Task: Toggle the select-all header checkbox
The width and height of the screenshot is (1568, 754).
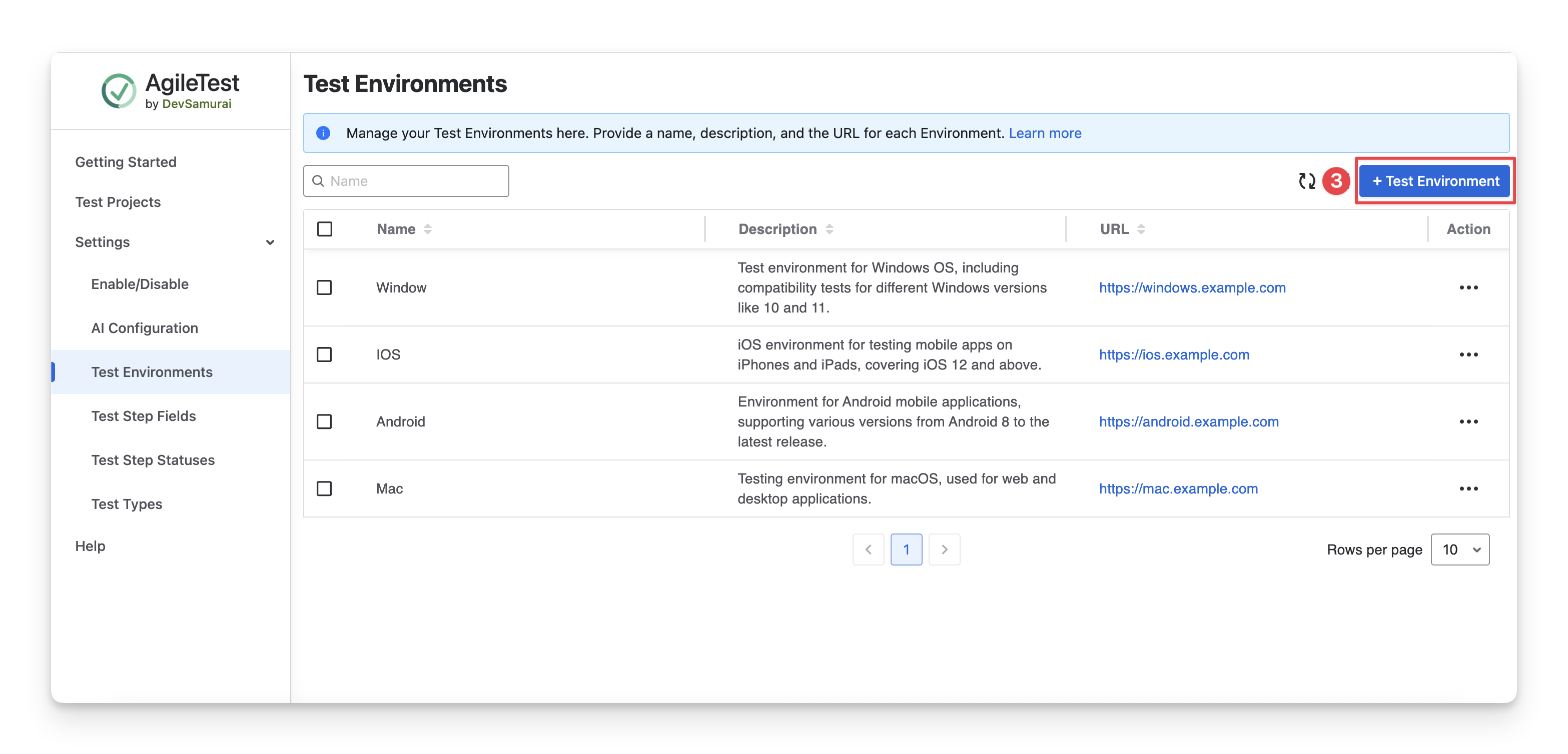Action: 324,229
